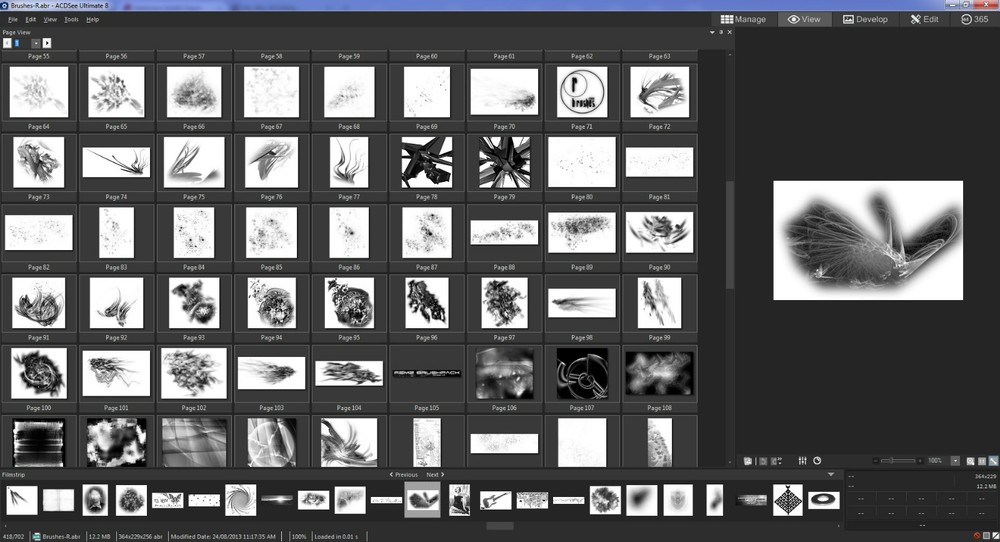Select Page 98 thumbnail
The image size is (1000, 542).
(582, 373)
